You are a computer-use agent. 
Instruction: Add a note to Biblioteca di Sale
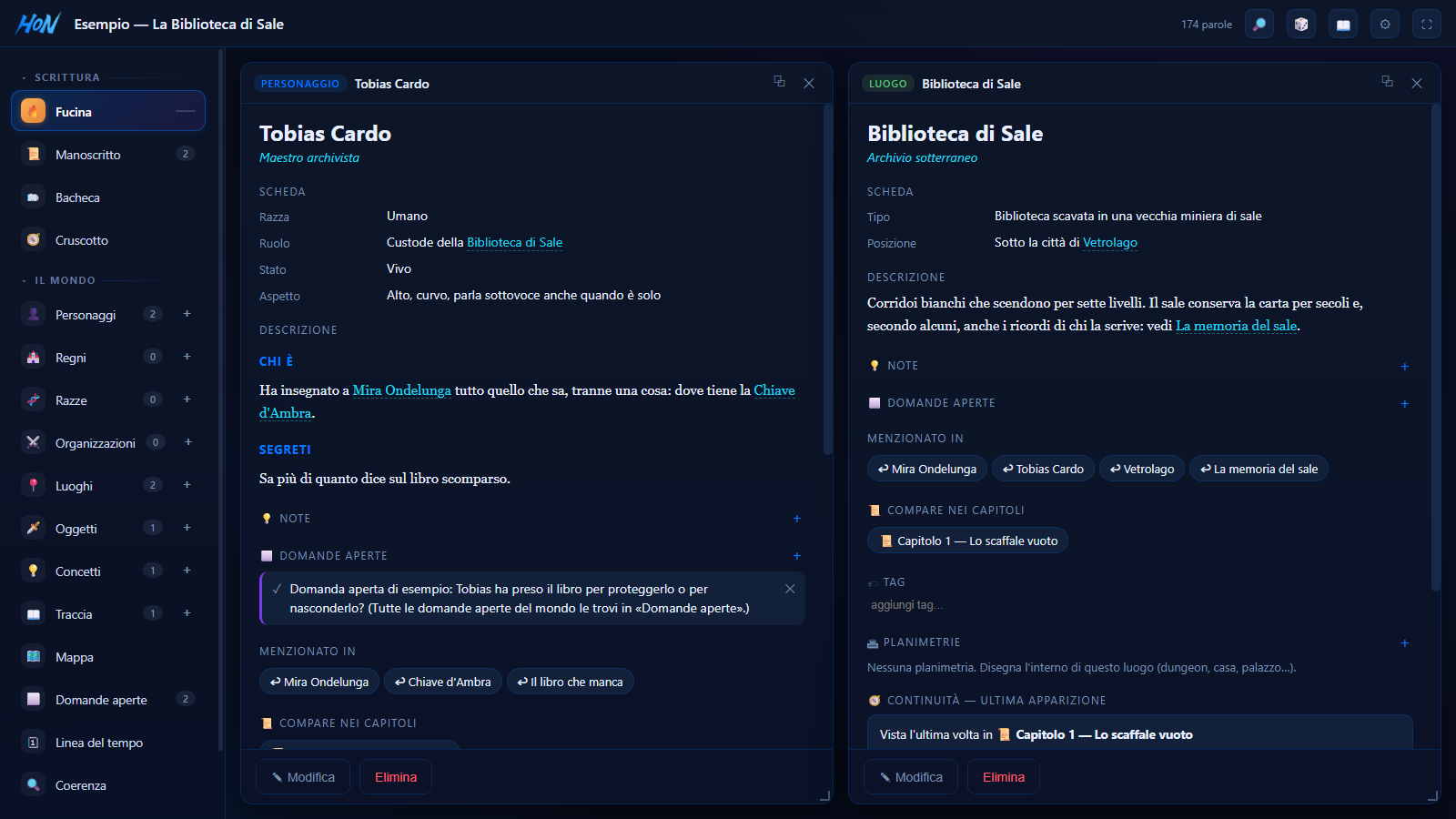click(x=1405, y=366)
